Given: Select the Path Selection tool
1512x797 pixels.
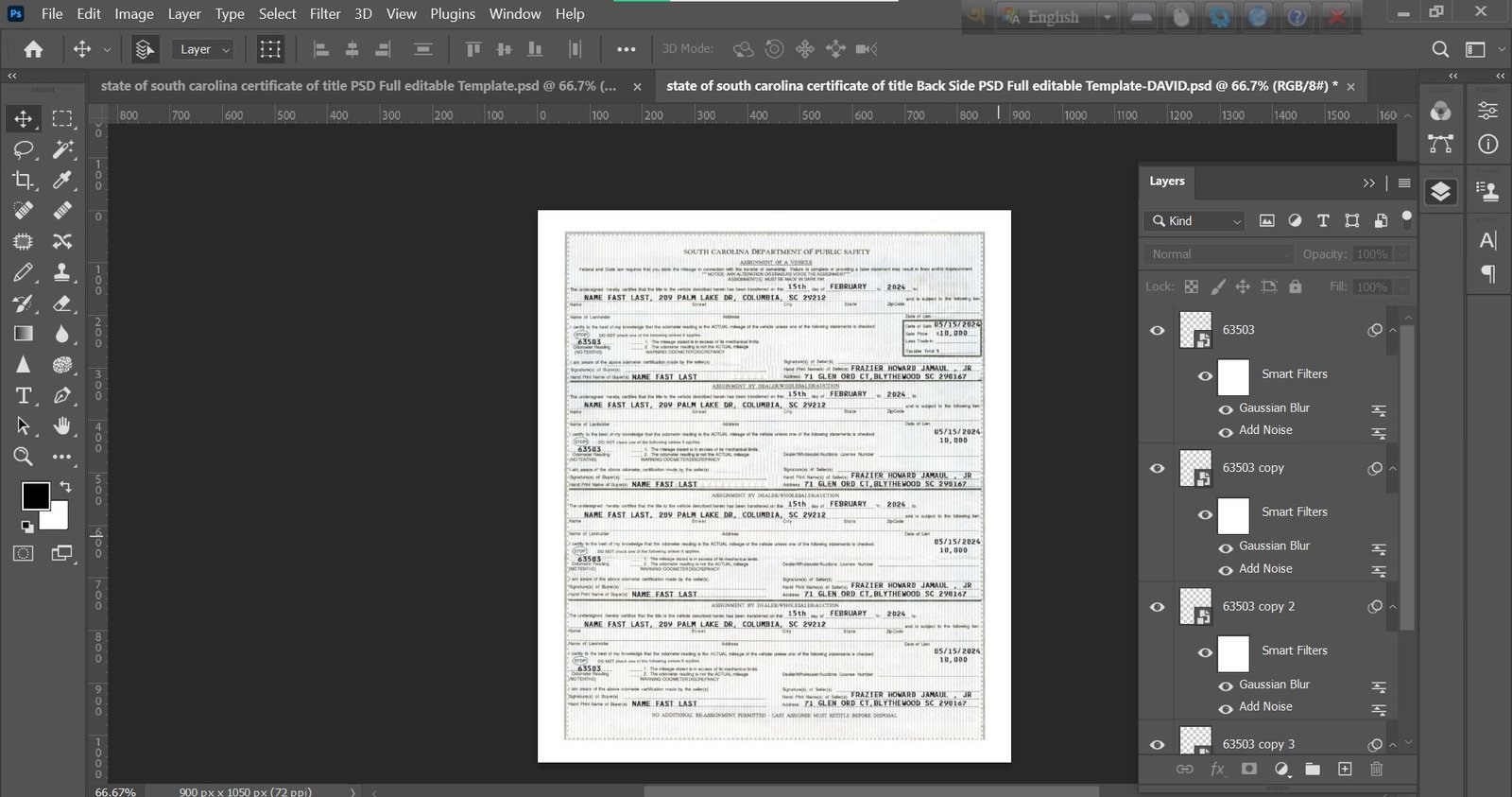Looking at the screenshot, I should pos(23,425).
